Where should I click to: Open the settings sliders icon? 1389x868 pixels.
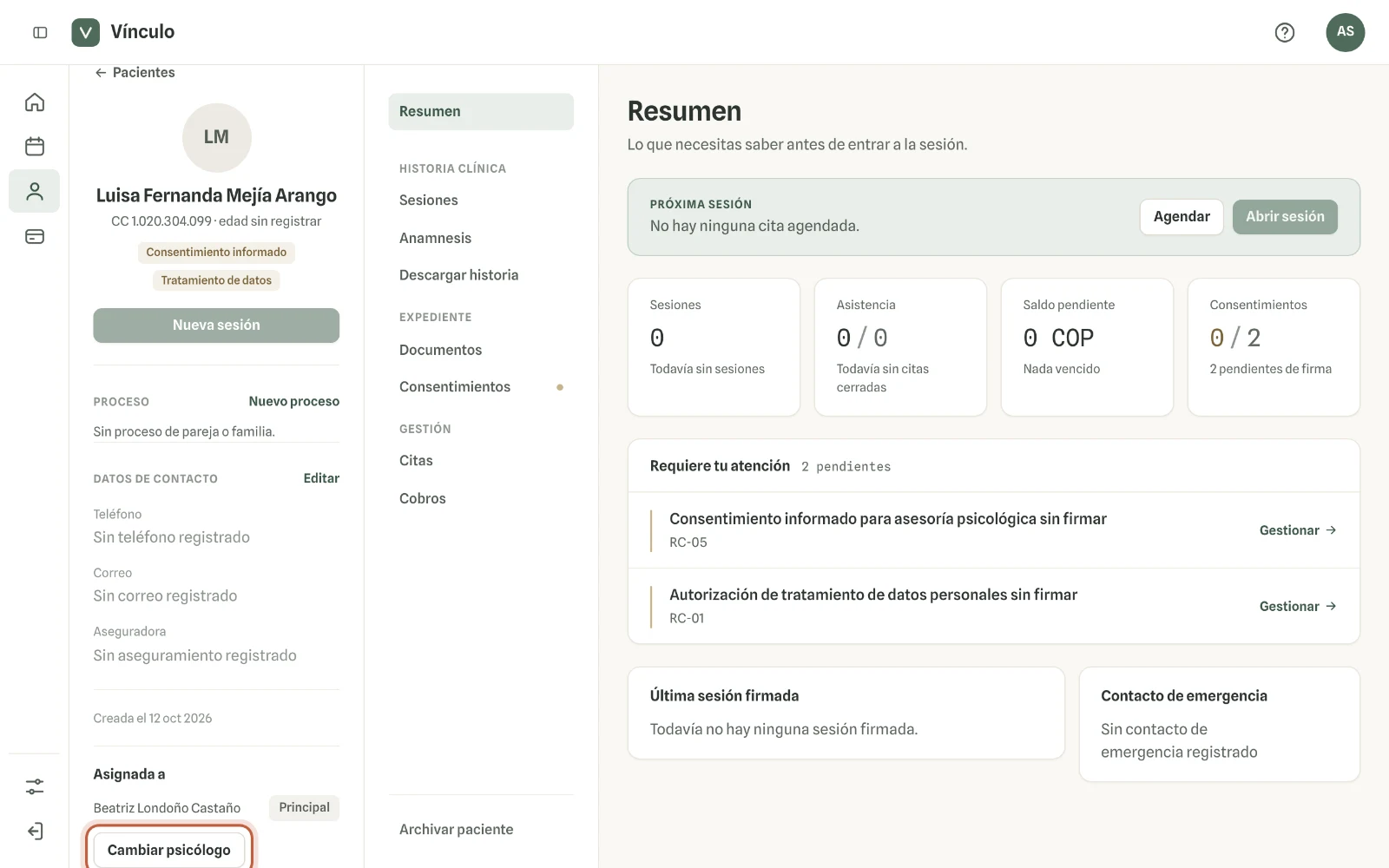35,786
